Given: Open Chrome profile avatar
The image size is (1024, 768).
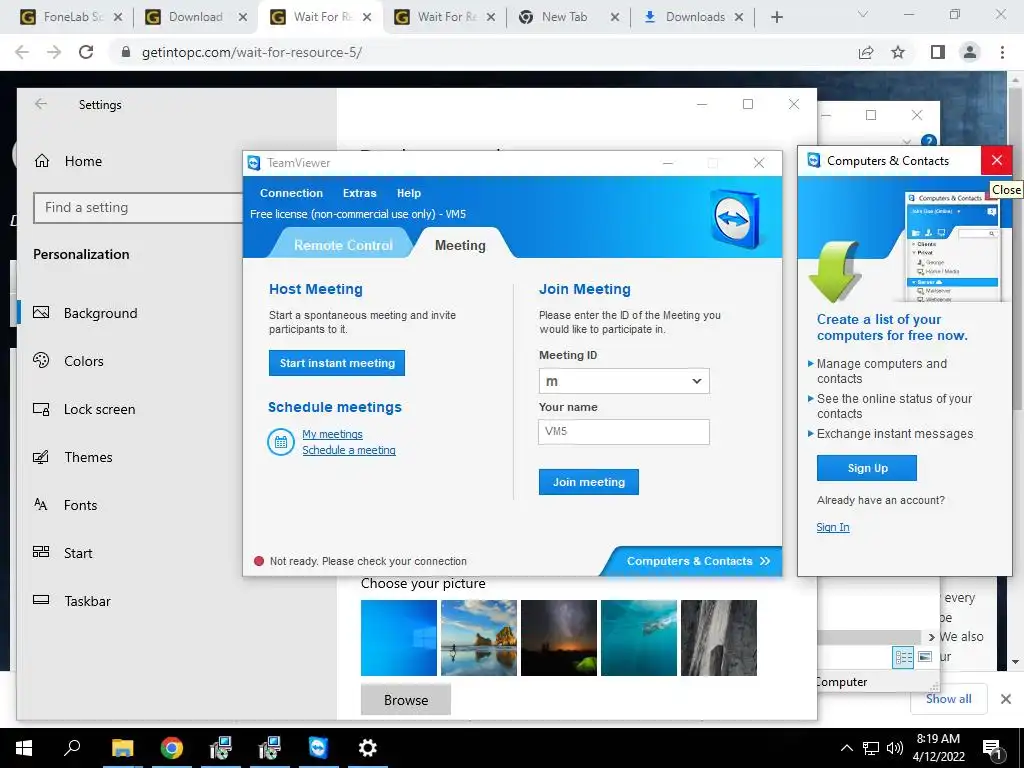Looking at the screenshot, I should (x=970, y=52).
